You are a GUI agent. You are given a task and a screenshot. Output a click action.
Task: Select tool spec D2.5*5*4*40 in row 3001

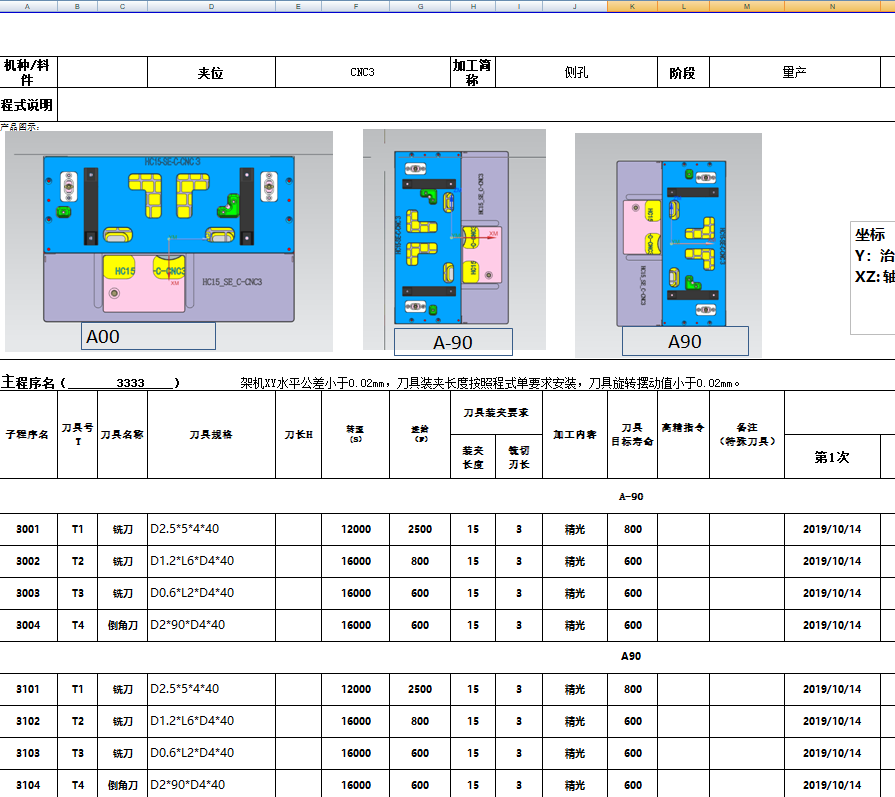click(210, 529)
